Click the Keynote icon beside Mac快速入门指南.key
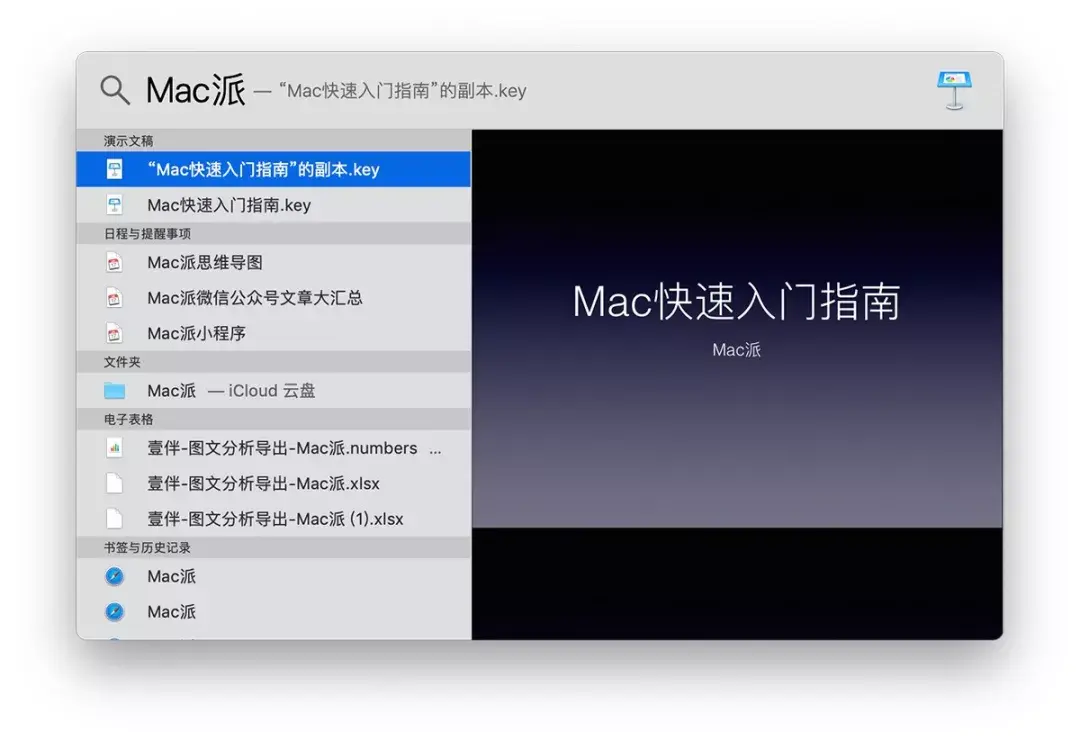 coord(115,204)
